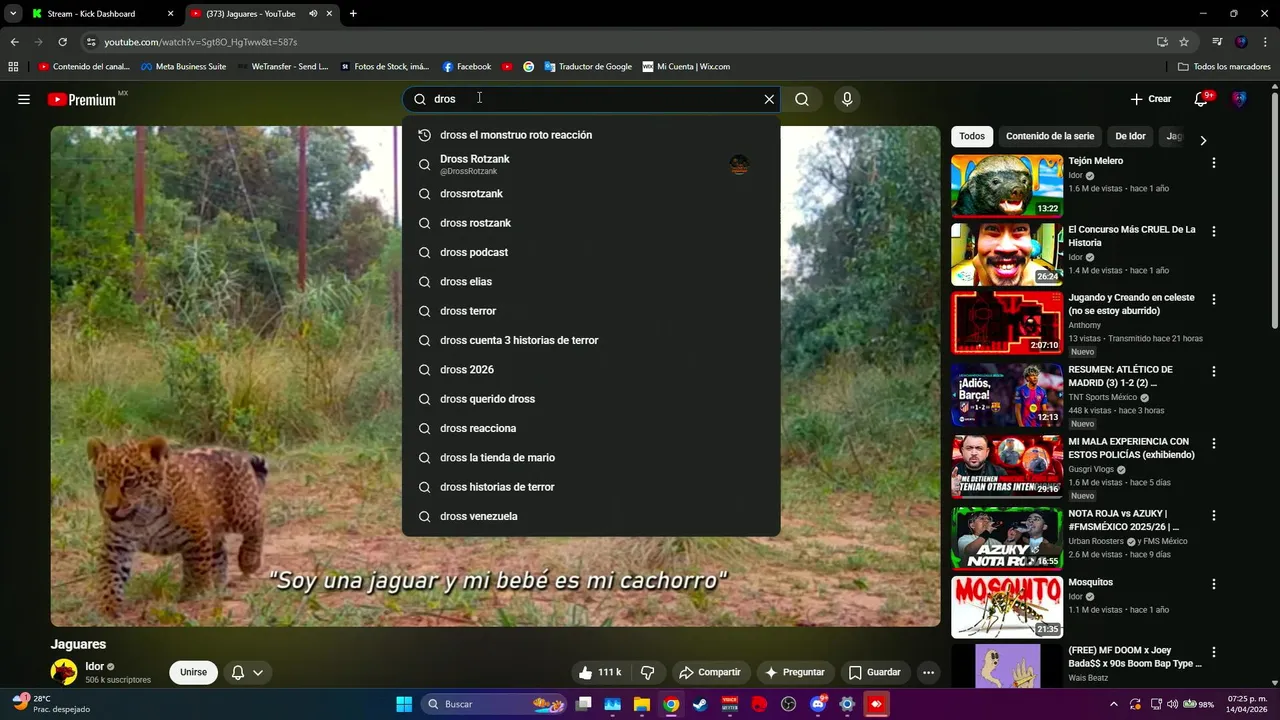This screenshot has width=1280, height=720.
Task: Choose suggestion 'dross elias'
Action: click(x=591, y=282)
